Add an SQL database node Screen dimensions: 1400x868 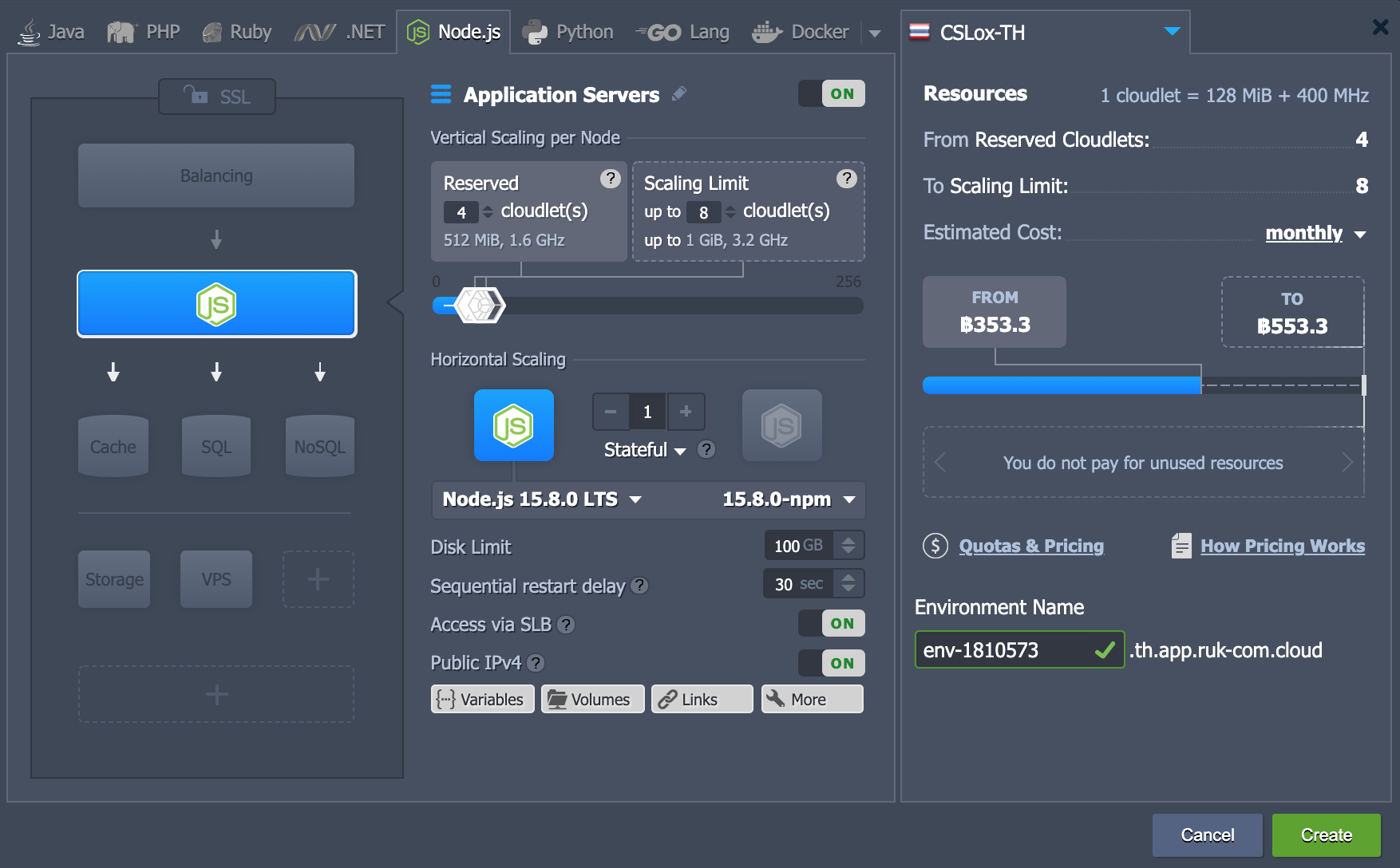pyautogui.click(x=216, y=446)
